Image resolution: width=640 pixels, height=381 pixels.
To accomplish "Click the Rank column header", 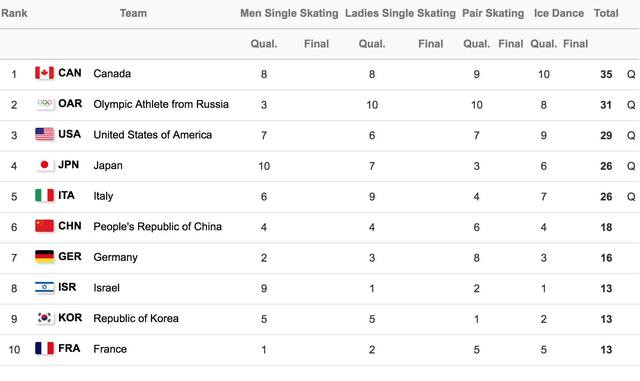I will 14,13.
